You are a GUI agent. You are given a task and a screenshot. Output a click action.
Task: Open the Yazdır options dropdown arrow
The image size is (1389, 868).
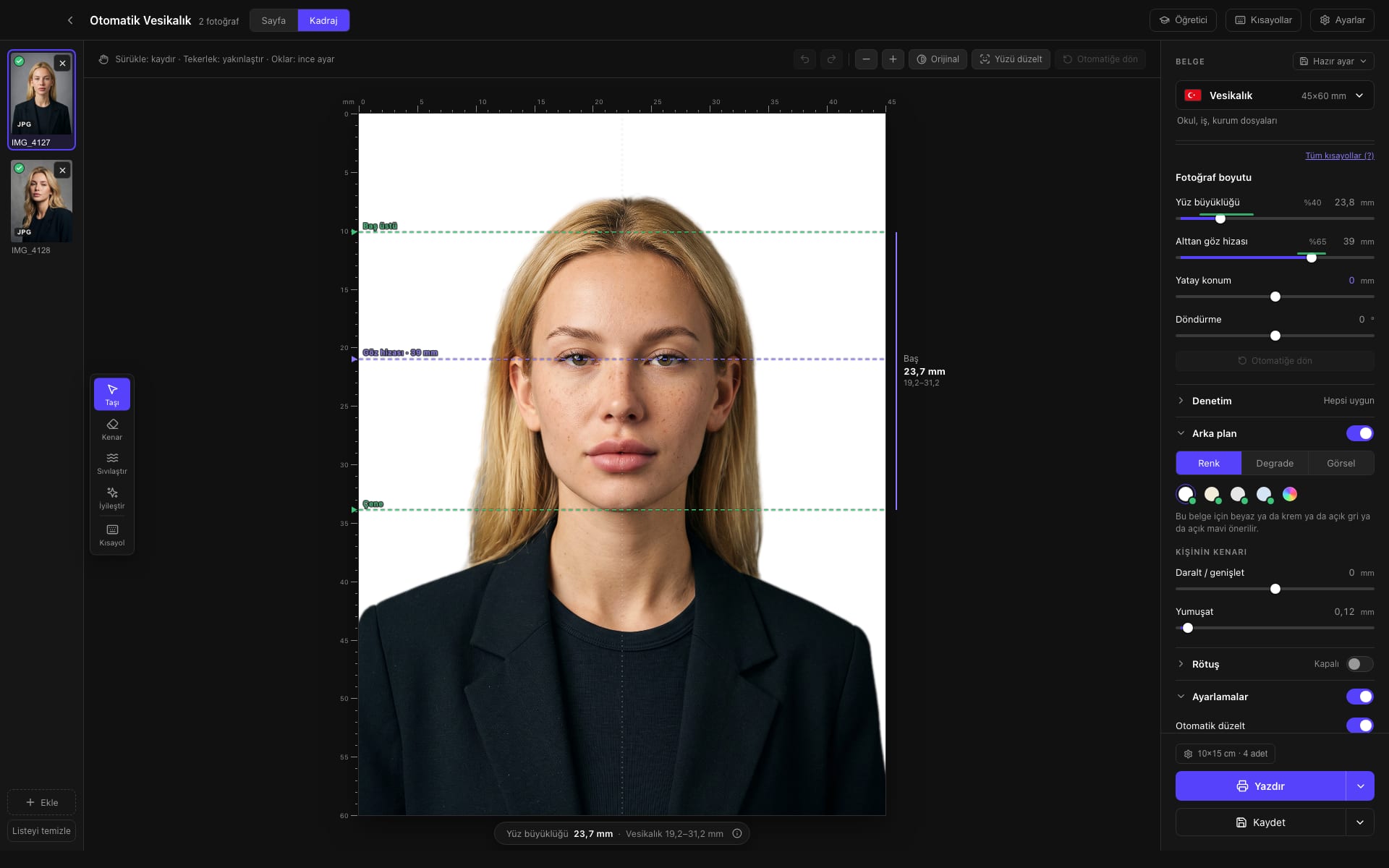(1360, 786)
